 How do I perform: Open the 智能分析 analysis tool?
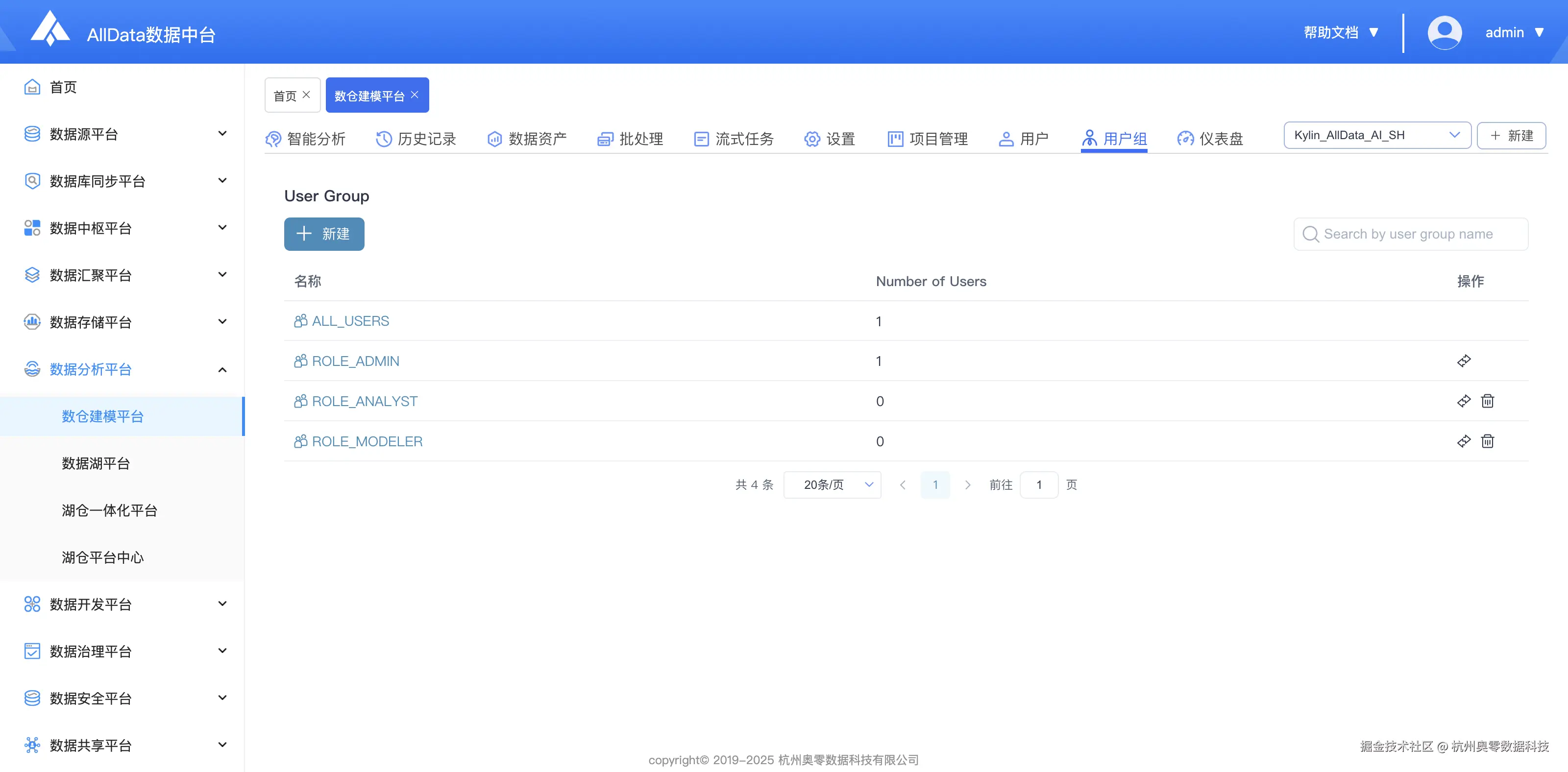click(317, 139)
